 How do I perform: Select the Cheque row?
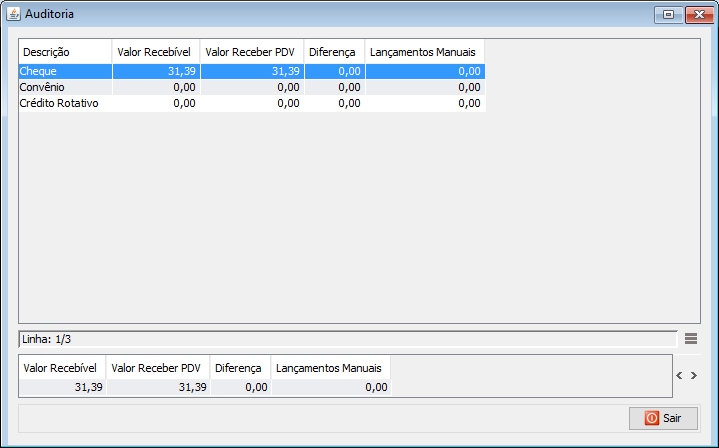pyautogui.click(x=65, y=72)
